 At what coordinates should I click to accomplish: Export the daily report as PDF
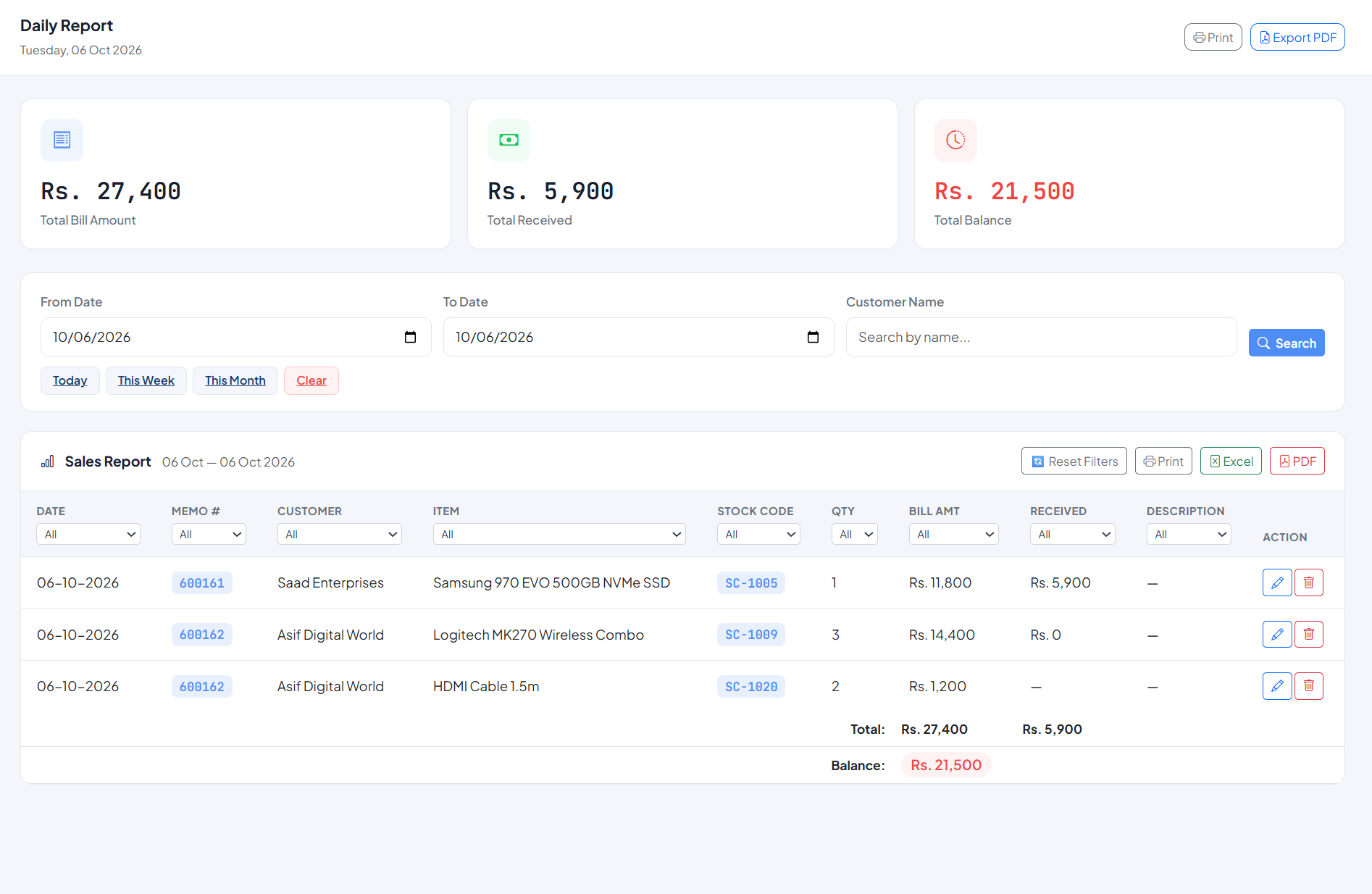1297,37
